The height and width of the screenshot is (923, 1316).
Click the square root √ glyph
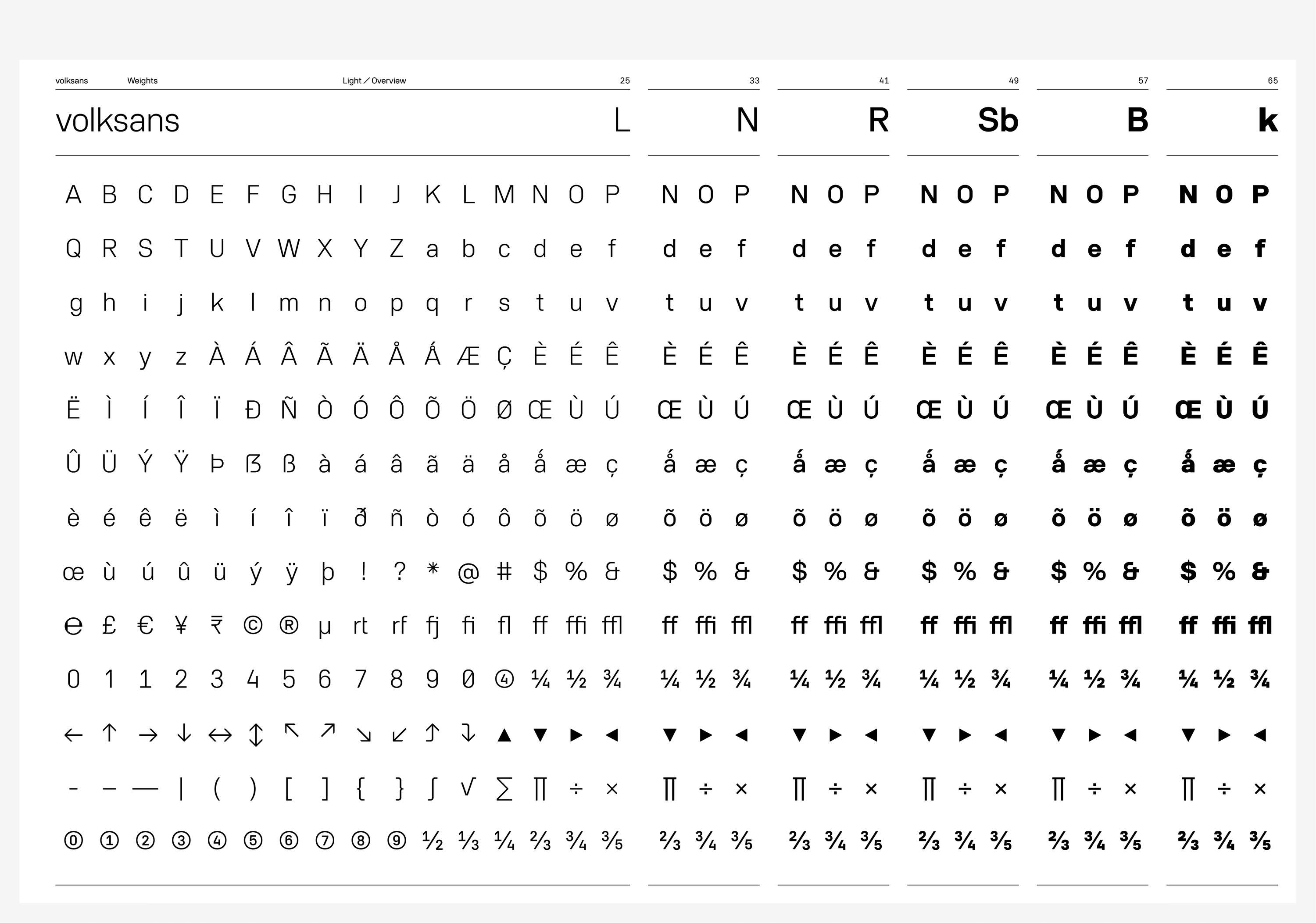468,787
